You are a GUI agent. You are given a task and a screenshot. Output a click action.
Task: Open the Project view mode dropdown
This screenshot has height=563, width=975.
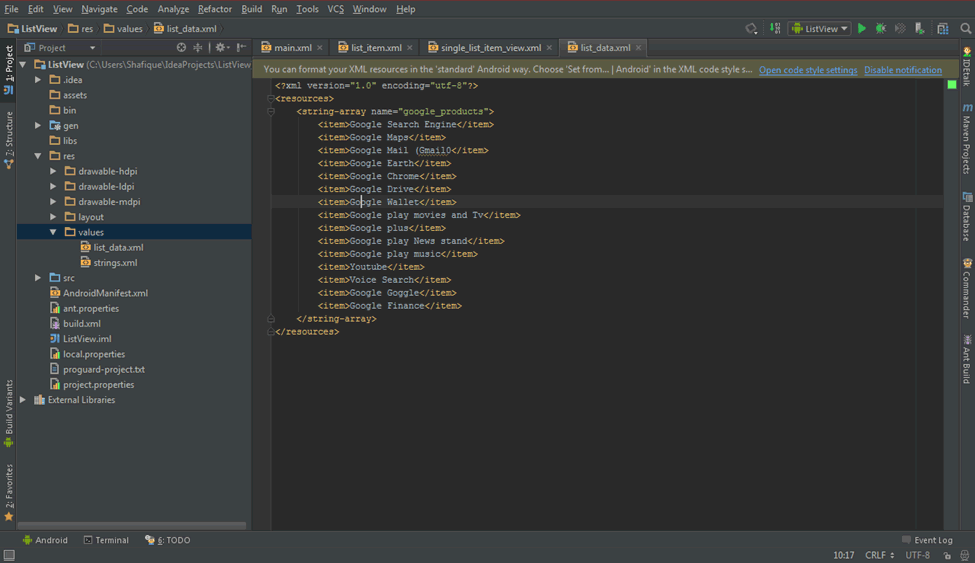point(60,47)
